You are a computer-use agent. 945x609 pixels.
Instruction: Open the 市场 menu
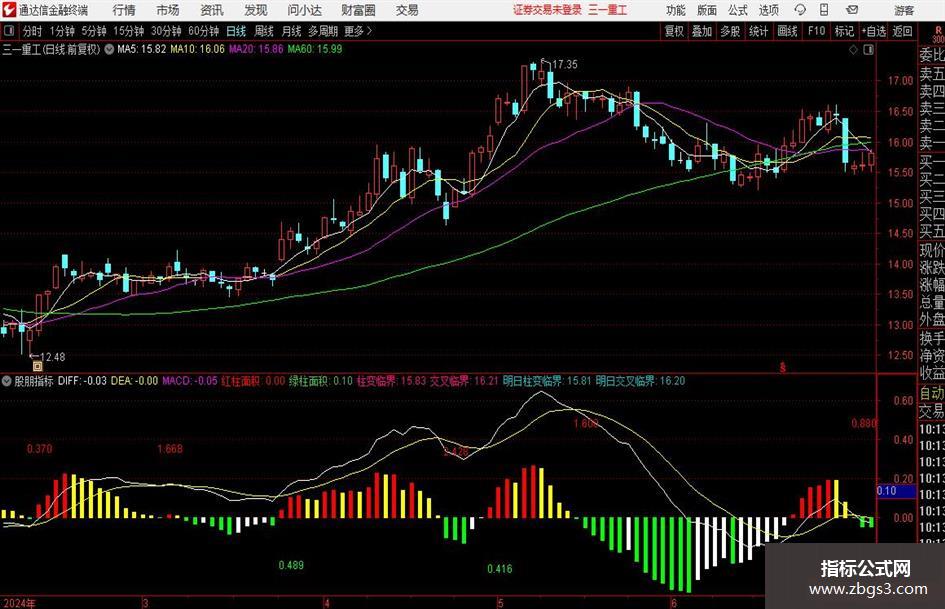coord(168,10)
